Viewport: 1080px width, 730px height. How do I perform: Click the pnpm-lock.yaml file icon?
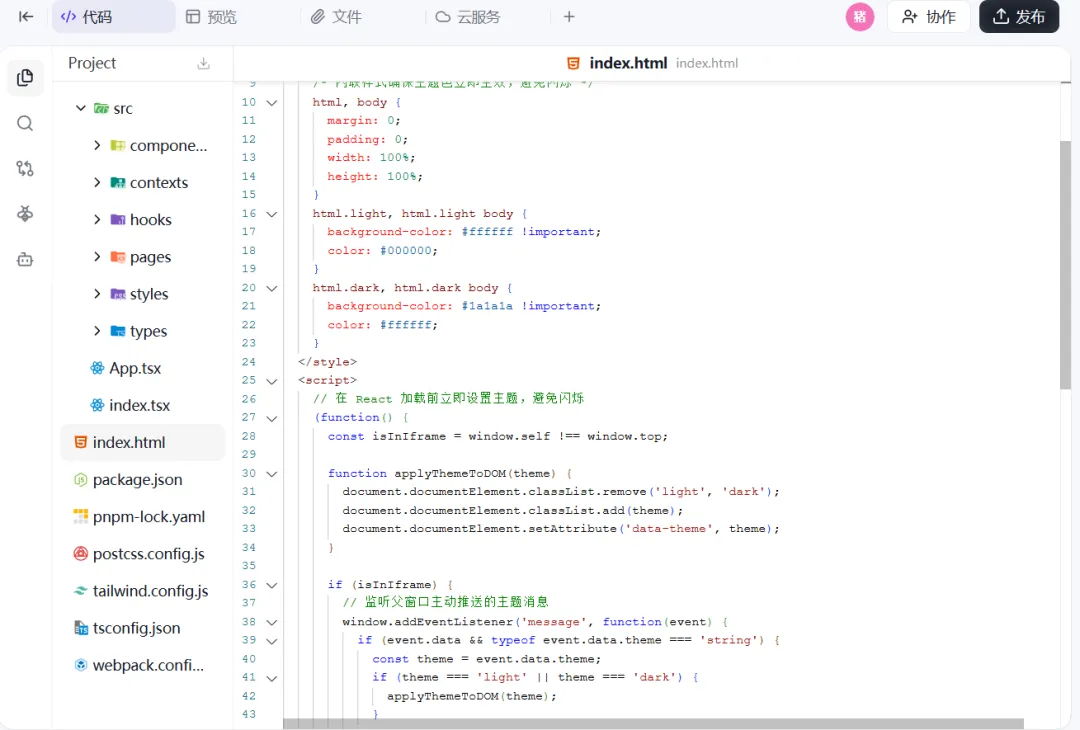81,517
